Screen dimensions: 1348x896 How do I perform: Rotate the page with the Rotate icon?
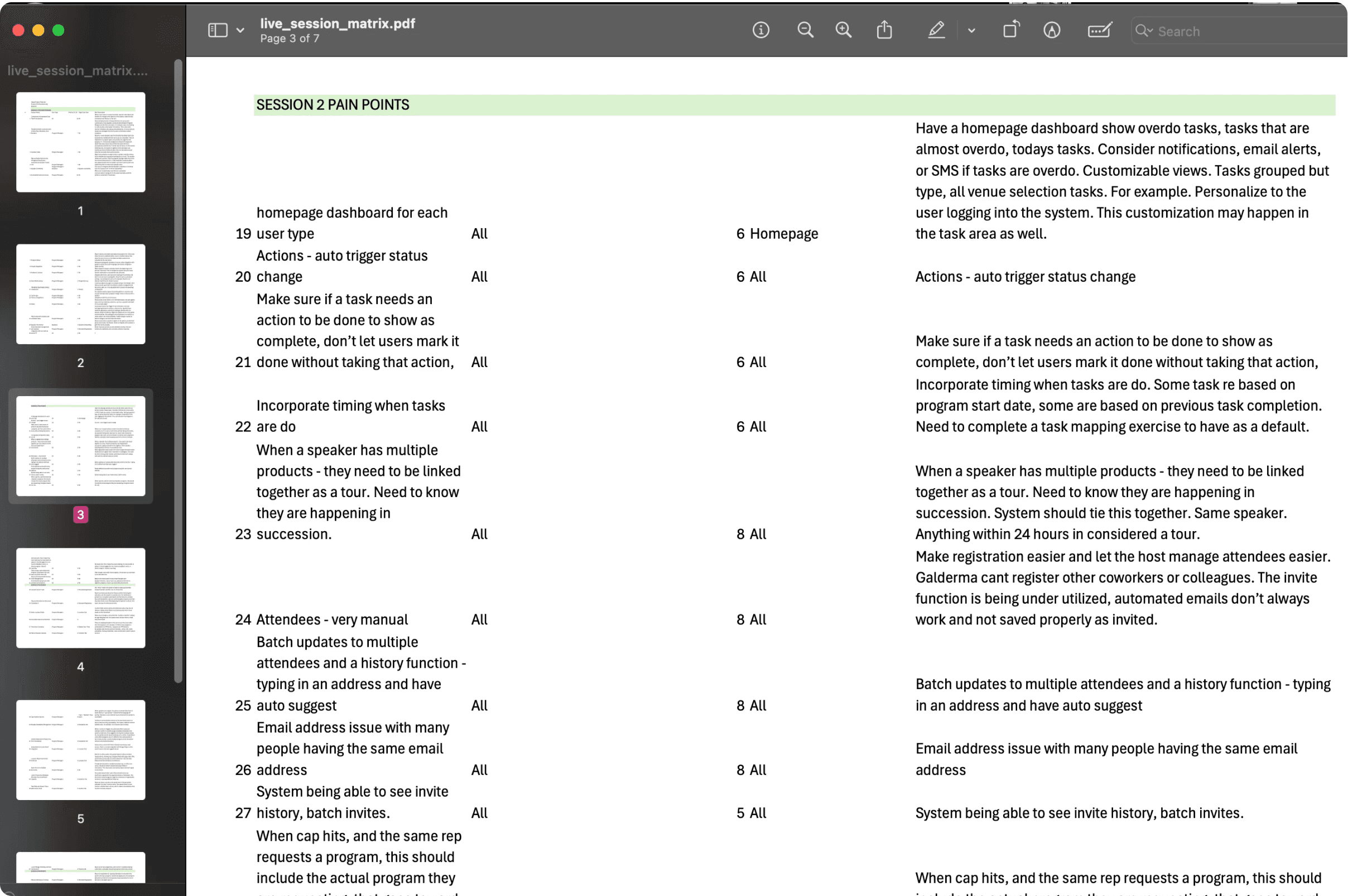[x=1011, y=30]
